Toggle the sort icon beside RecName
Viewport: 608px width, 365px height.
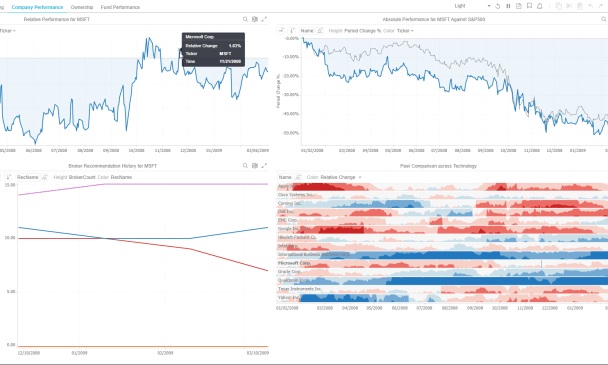pyautogui.click(x=8, y=177)
